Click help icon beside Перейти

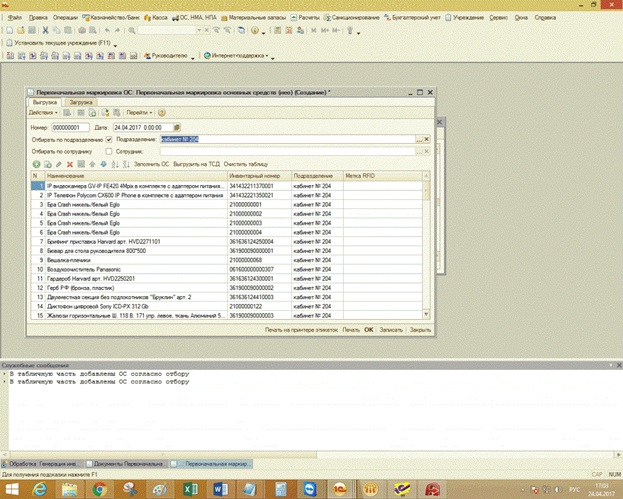[162, 113]
